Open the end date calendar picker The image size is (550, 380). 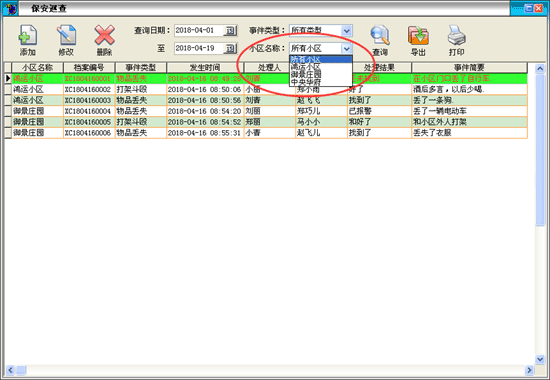pos(230,48)
